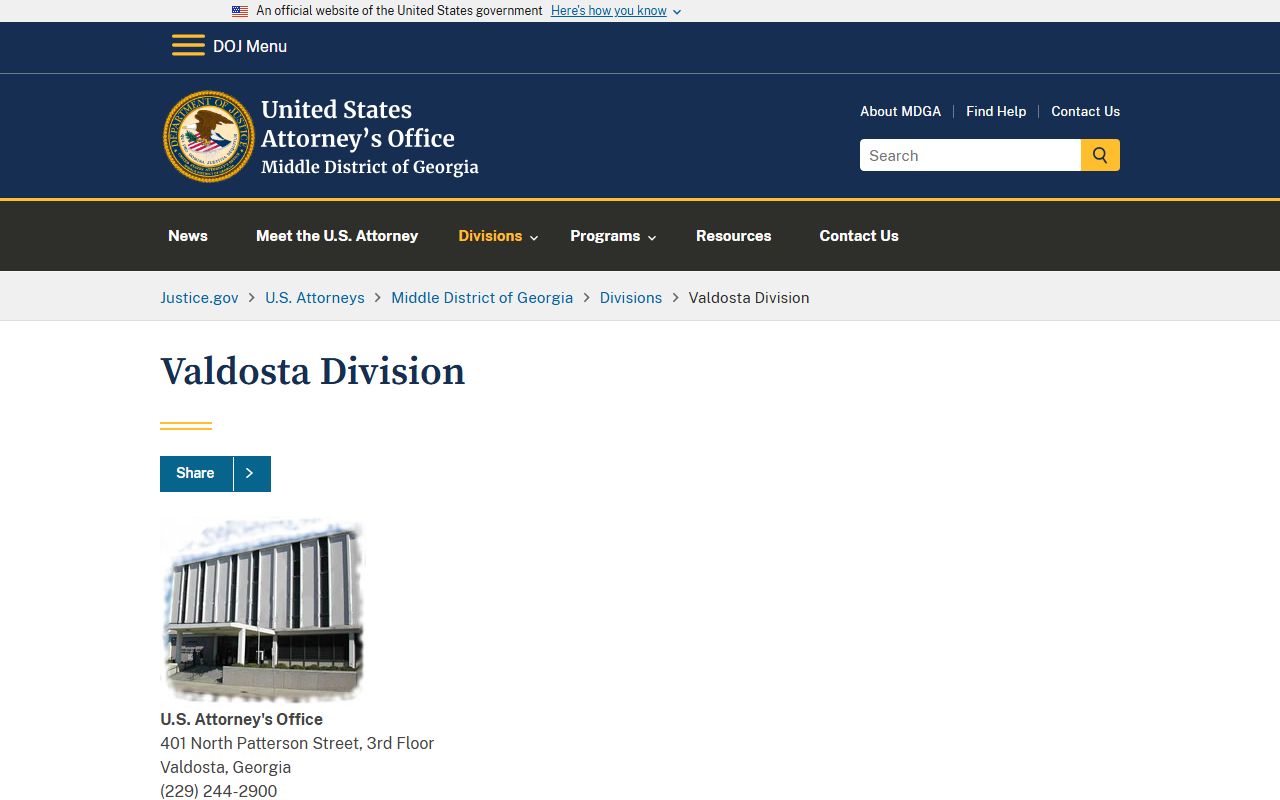The height and width of the screenshot is (800, 1280).
Task: Click the US flag icon in banner
Action: pos(240,11)
